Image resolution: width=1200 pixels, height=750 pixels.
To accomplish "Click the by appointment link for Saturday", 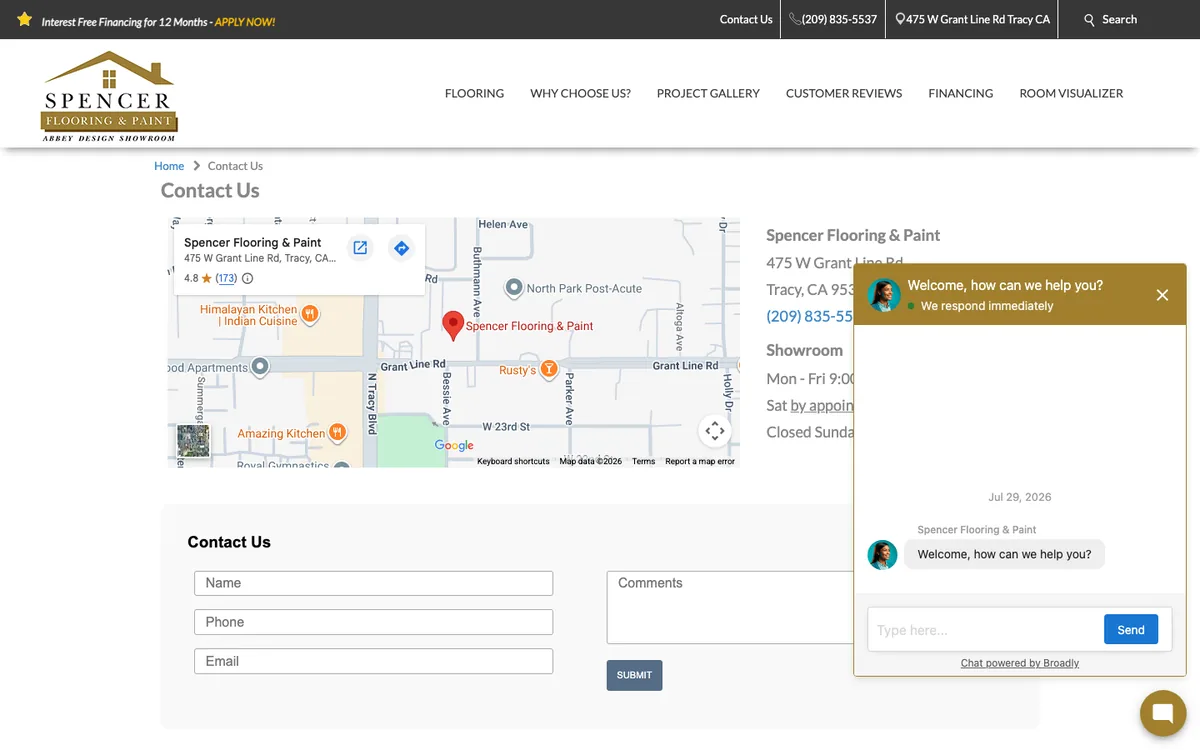I will (x=822, y=405).
